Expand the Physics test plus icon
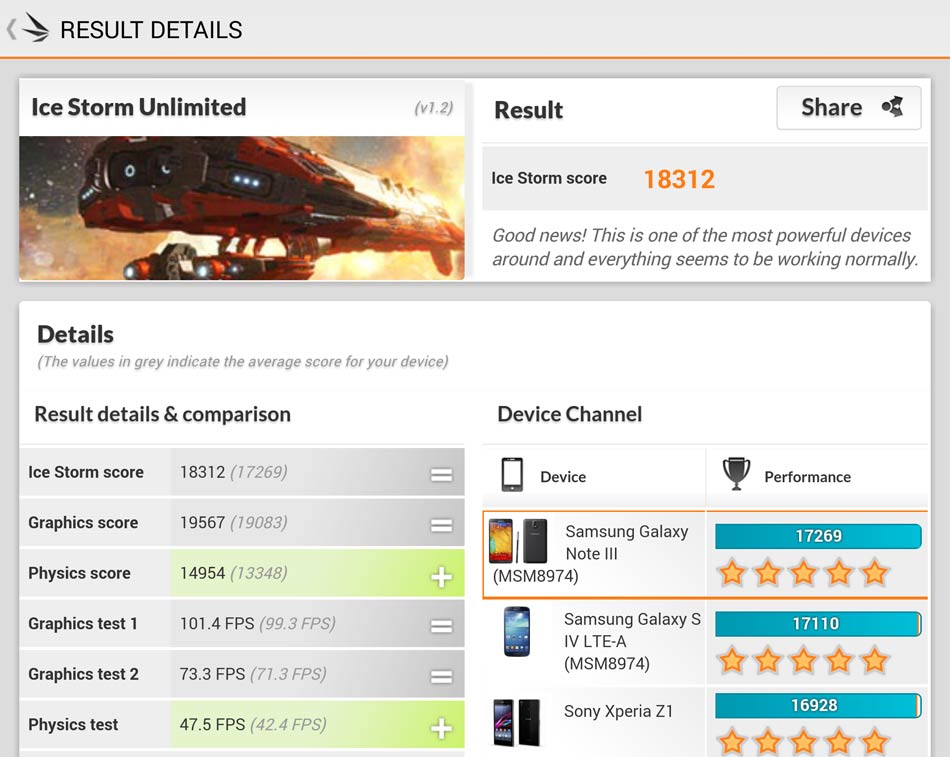This screenshot has height=757, width=950. click(x=442, y=728)
